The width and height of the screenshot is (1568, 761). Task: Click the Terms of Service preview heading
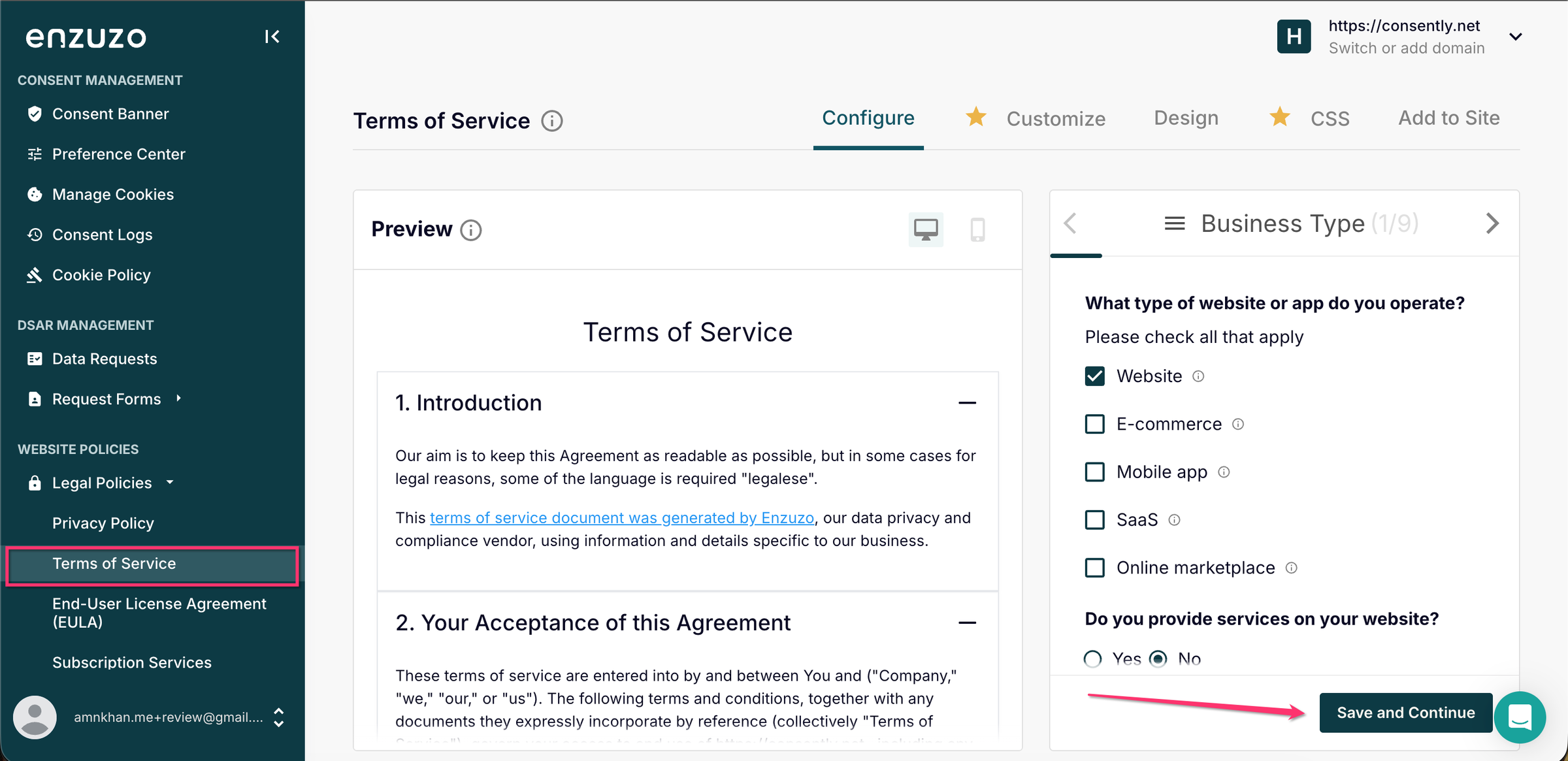[x=687, y=332]
